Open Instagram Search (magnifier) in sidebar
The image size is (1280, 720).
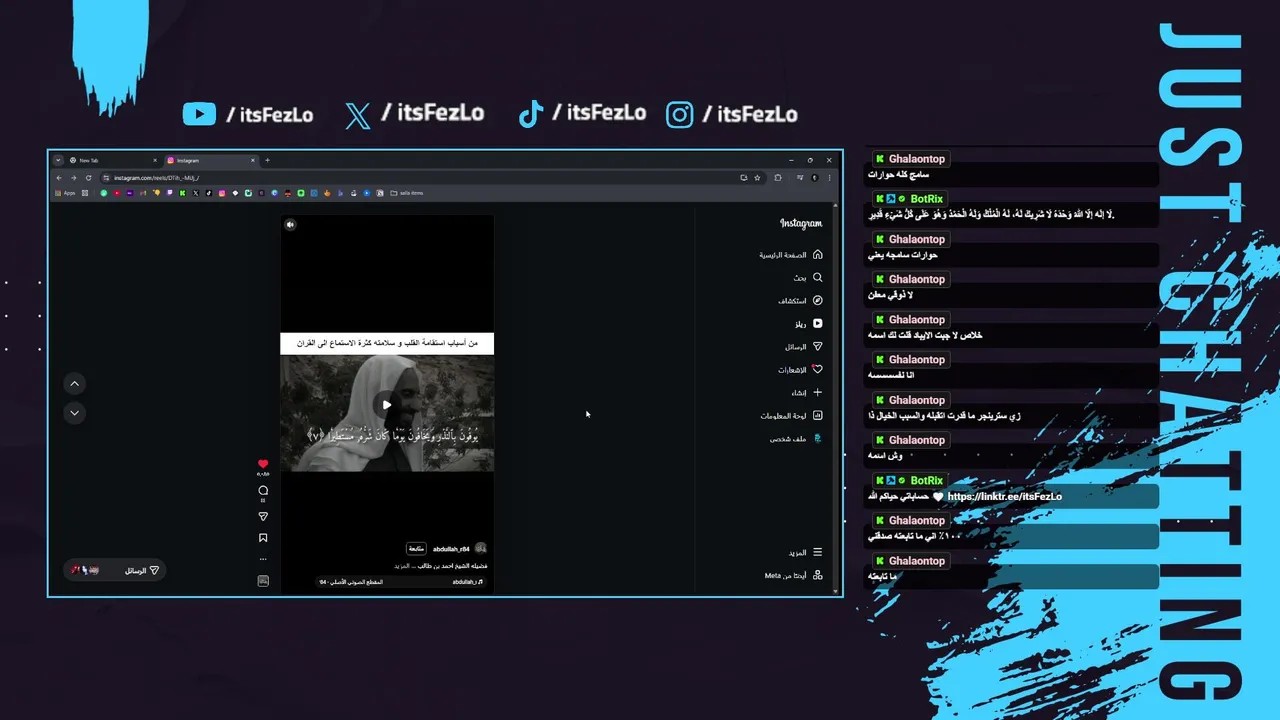tap(817, 278)
